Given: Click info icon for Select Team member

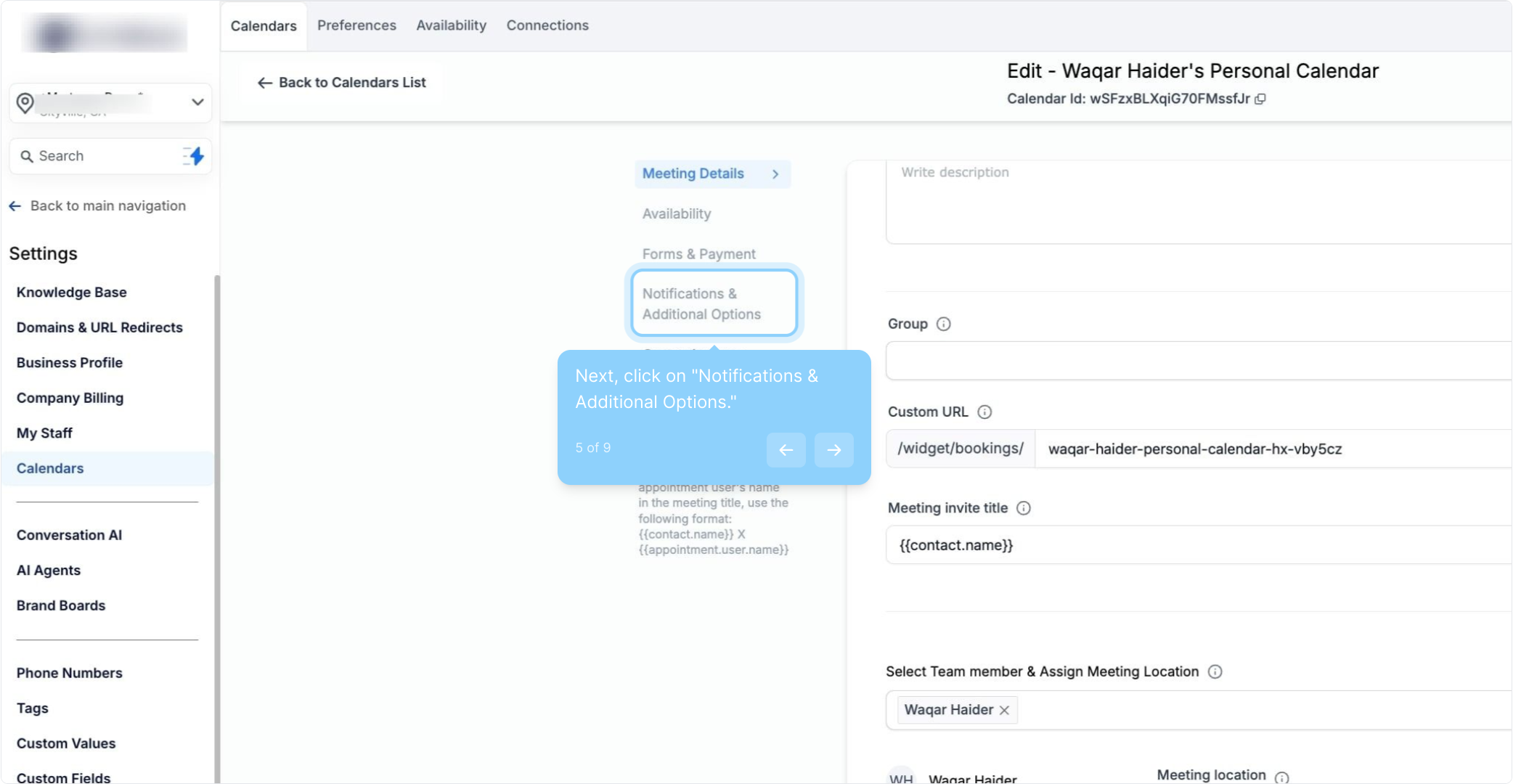Looking at the screenshot, I should tap(1215, 672).
